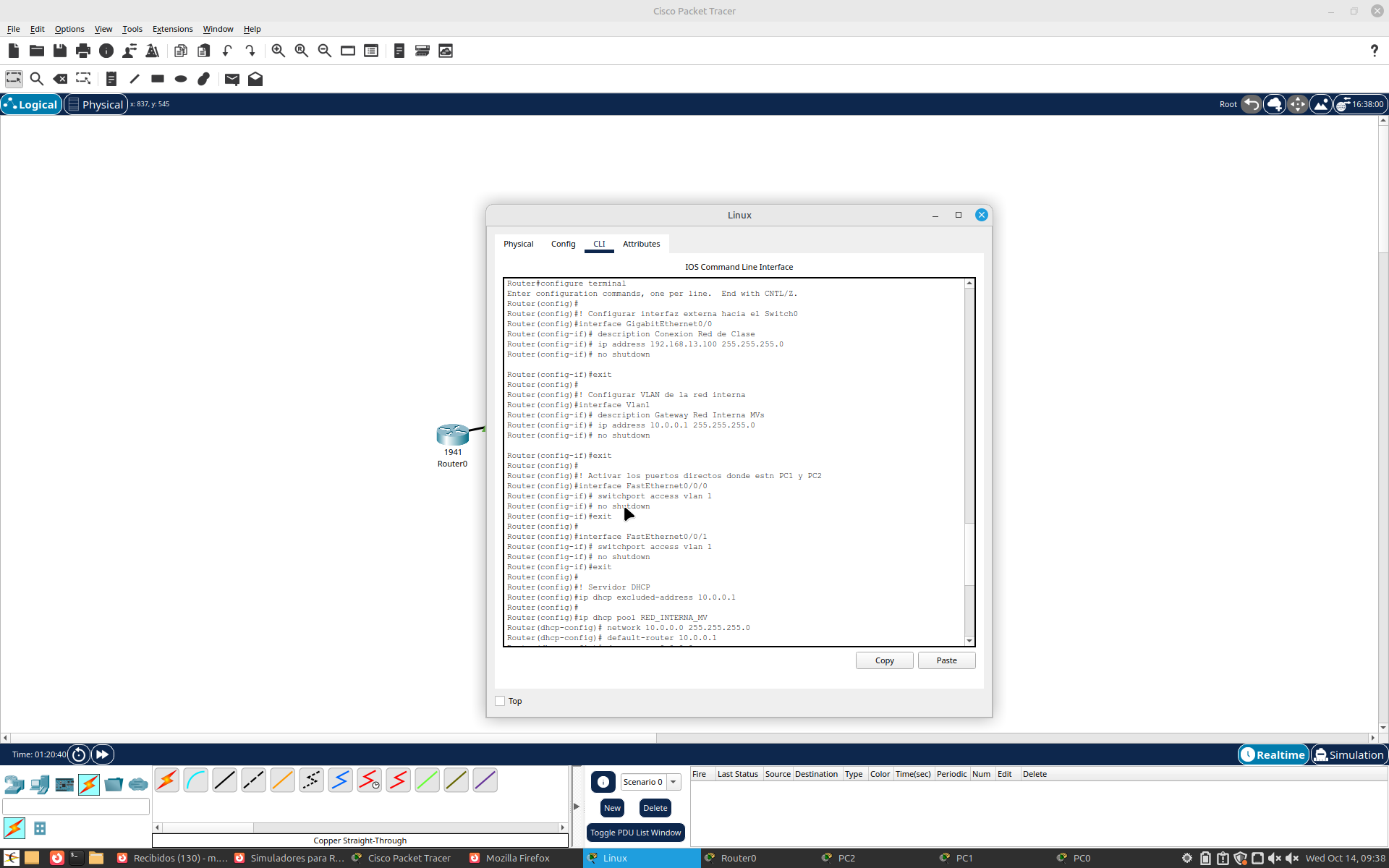Click the Zoom In magnifier icon
Image resolution: width=1389 pixels, height=868 pixels.
(279, 51)
